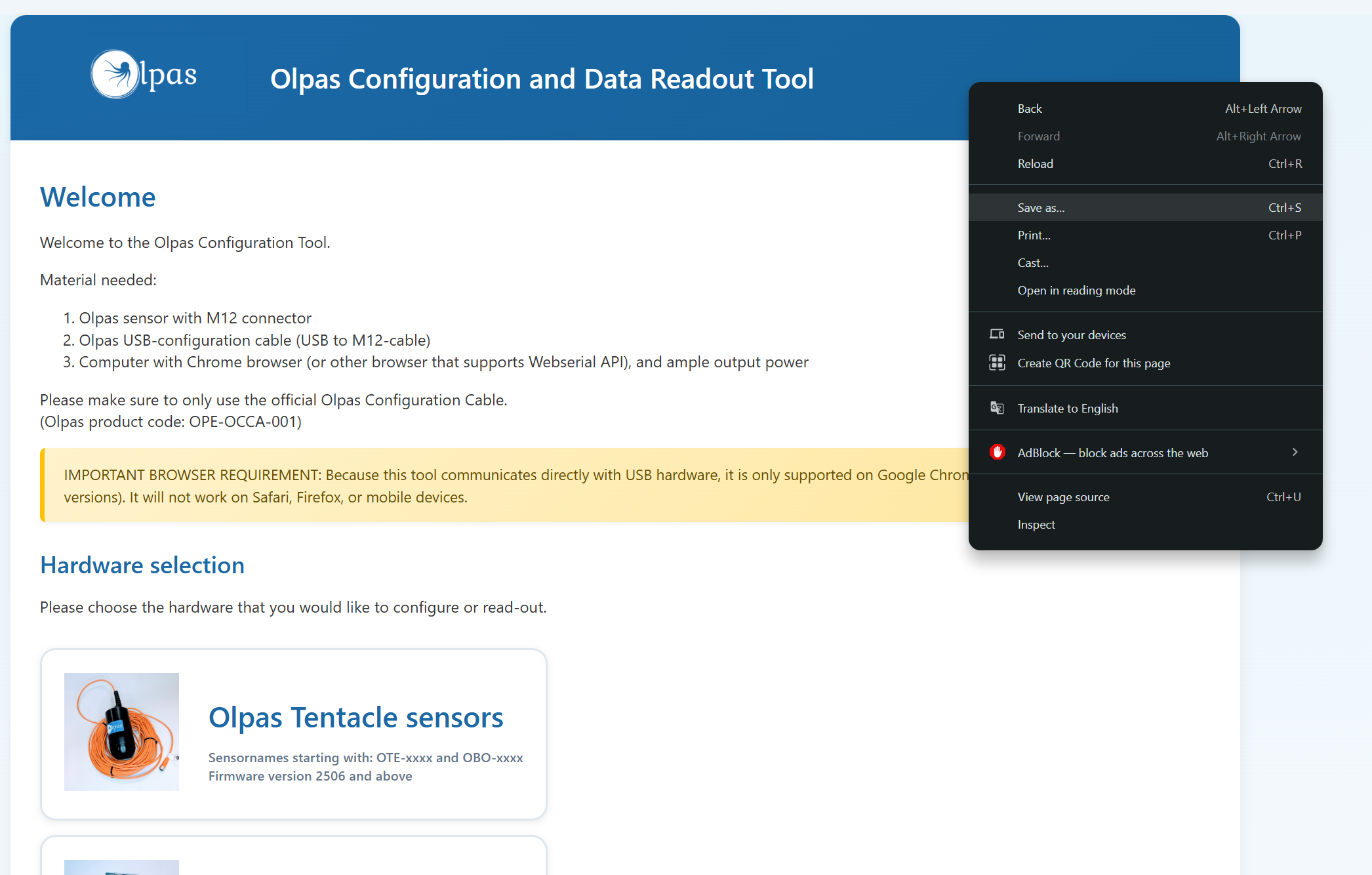Choose View page source
Image resolution: width=1372 pixels, height=875 pixels.
coord(1063,497)
